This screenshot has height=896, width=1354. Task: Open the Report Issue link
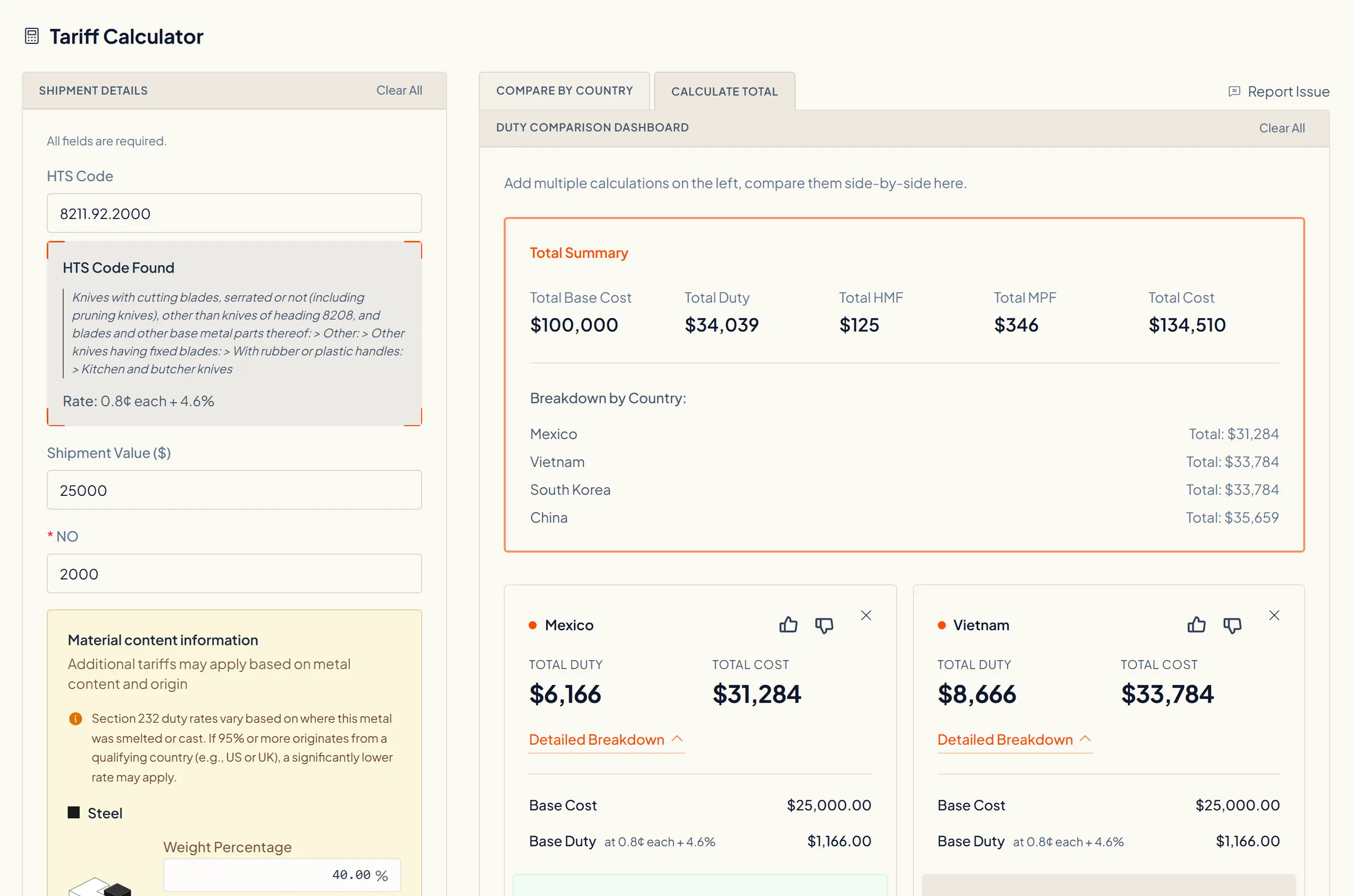pyautogui.click(x=1278, y=91)
